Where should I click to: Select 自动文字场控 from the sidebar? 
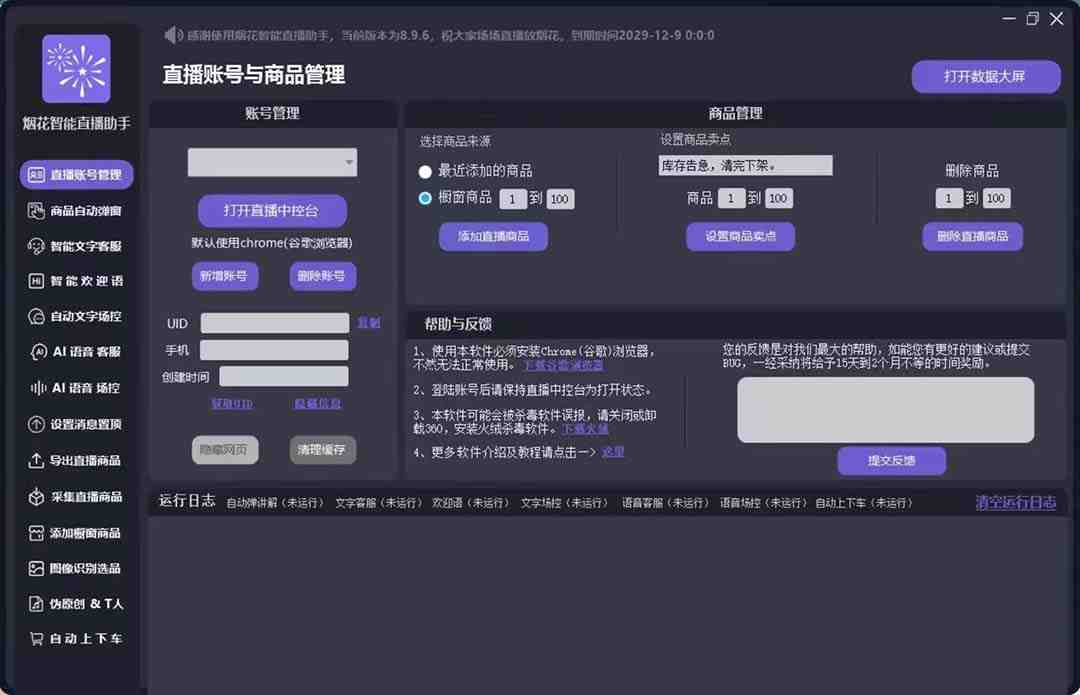75,316
